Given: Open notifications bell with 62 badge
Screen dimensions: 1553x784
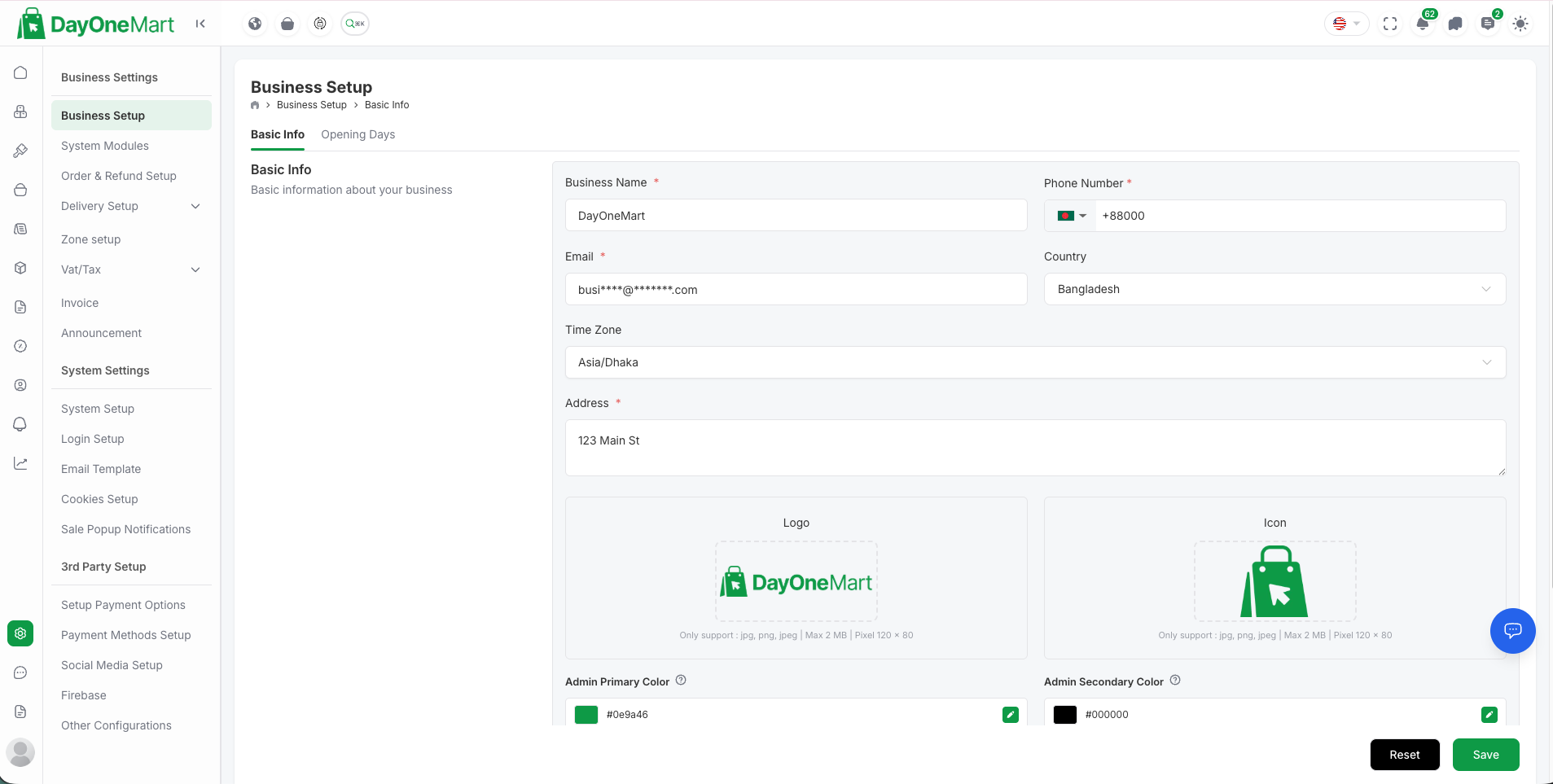Looking at the screenshot, I should coord(1423,24).
